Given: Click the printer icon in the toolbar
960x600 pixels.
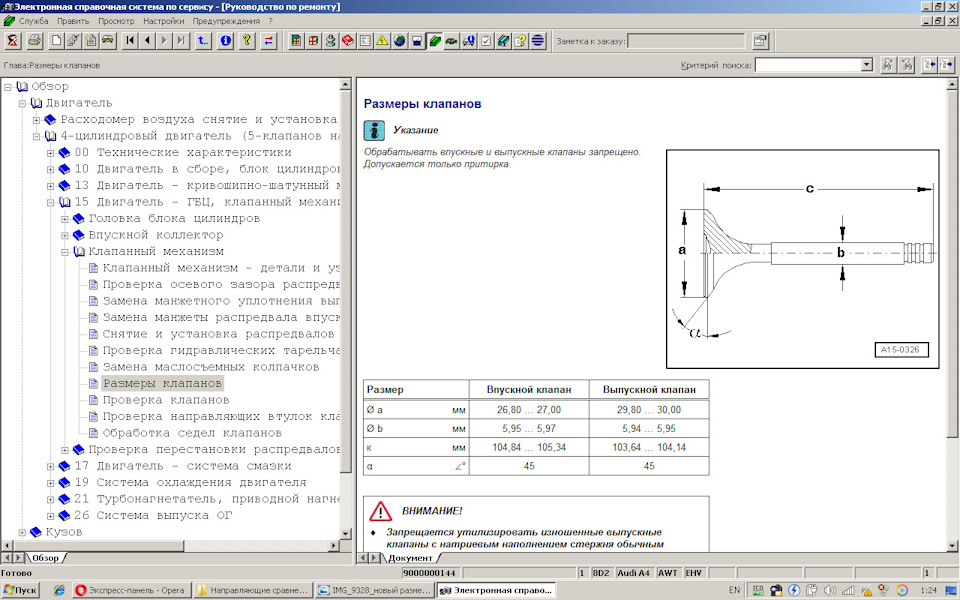Looking at the screenshot, I should [x=34, y=41].
